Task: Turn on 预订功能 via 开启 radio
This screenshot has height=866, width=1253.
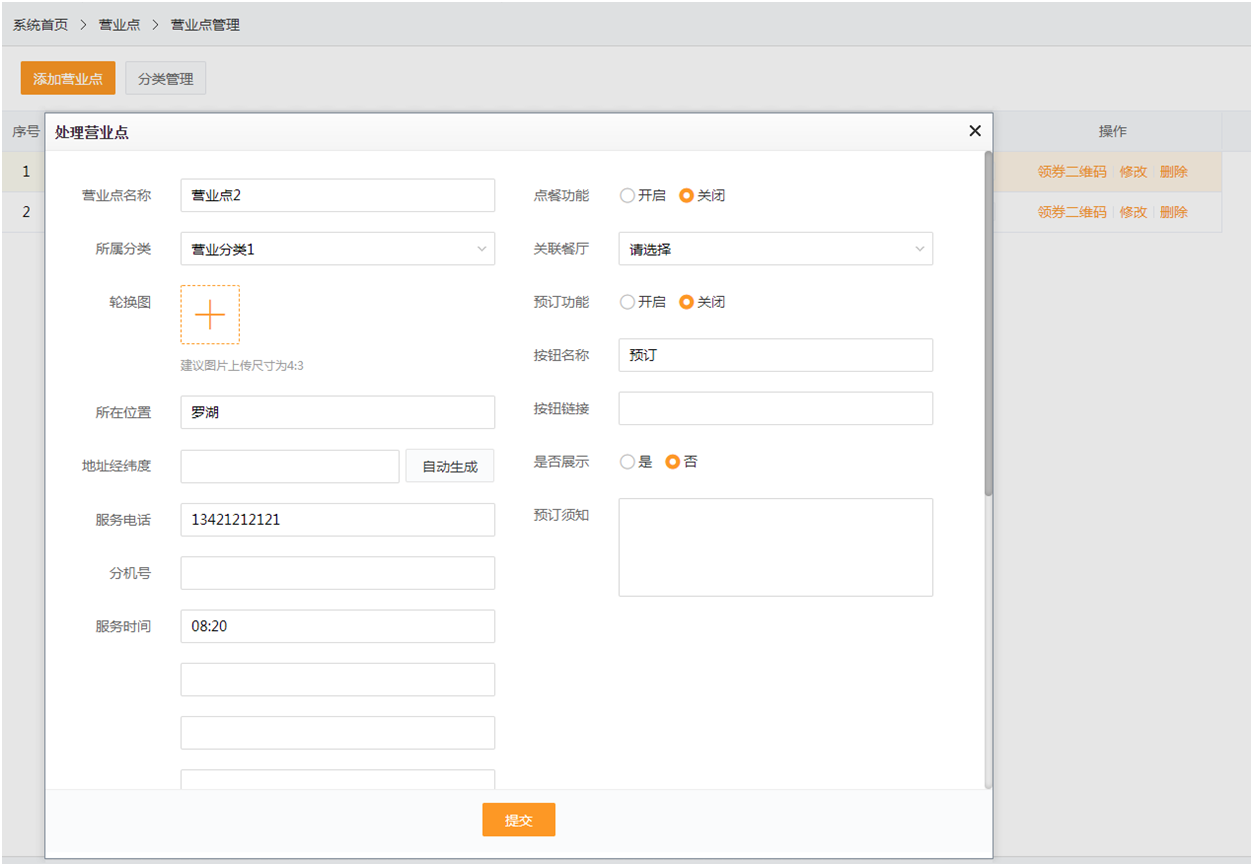Action: (x=628, y=302)
